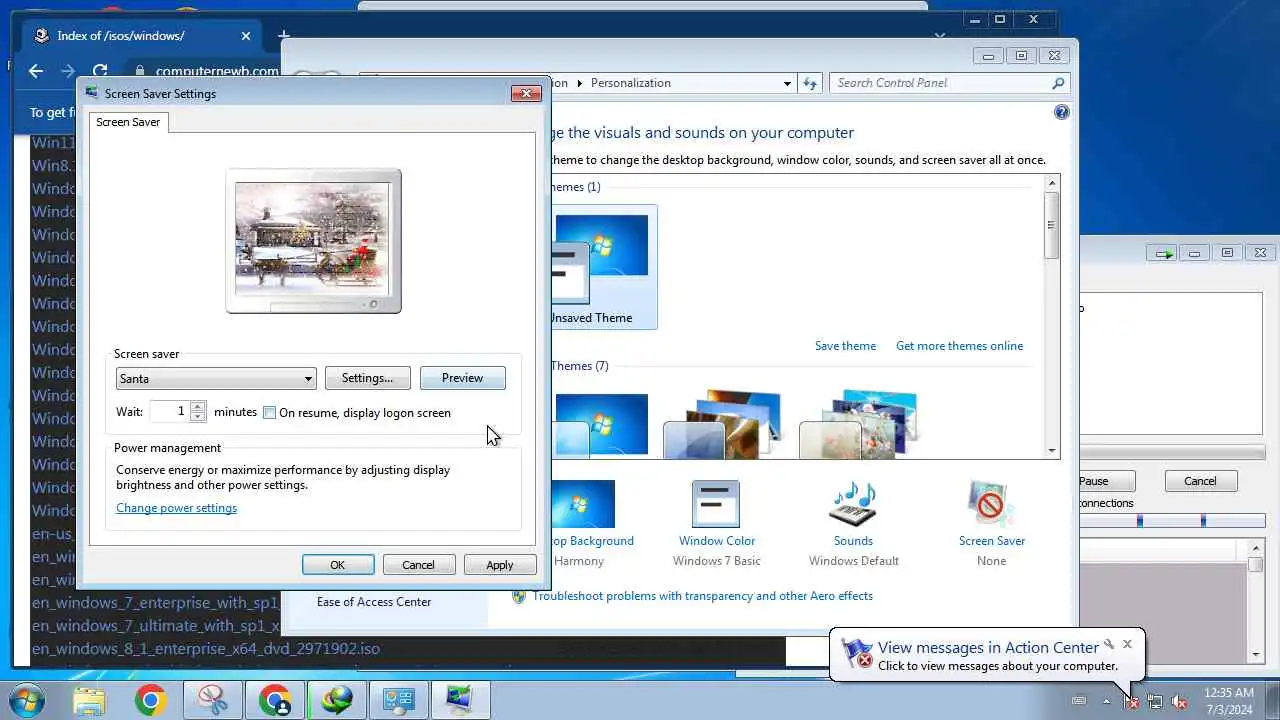The width and height of the screenshot is (1280, 720).
Task: Switch to Control Panel taskbar button
Action: 399,700
